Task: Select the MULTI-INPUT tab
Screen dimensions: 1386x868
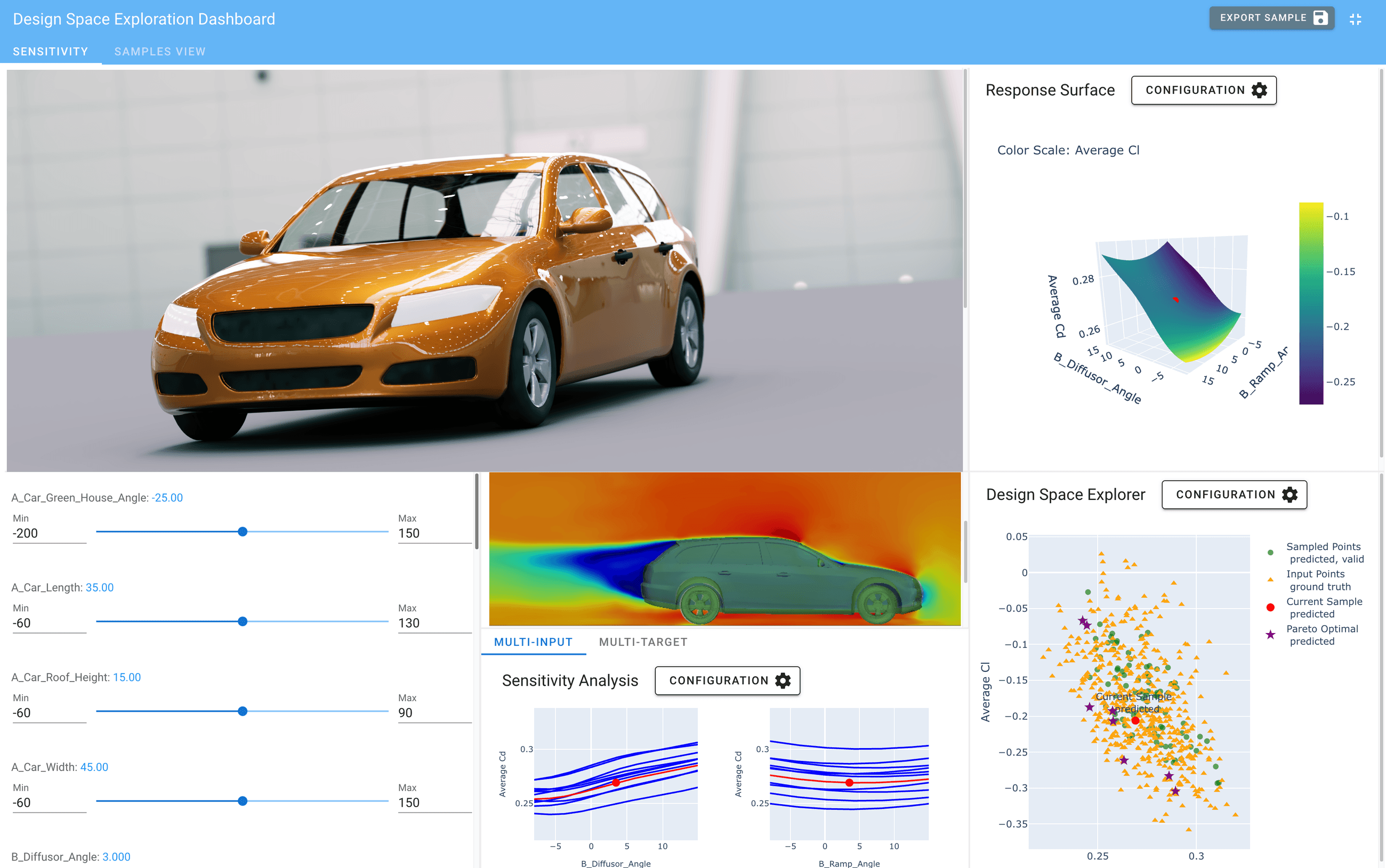Action: point(534,642)
